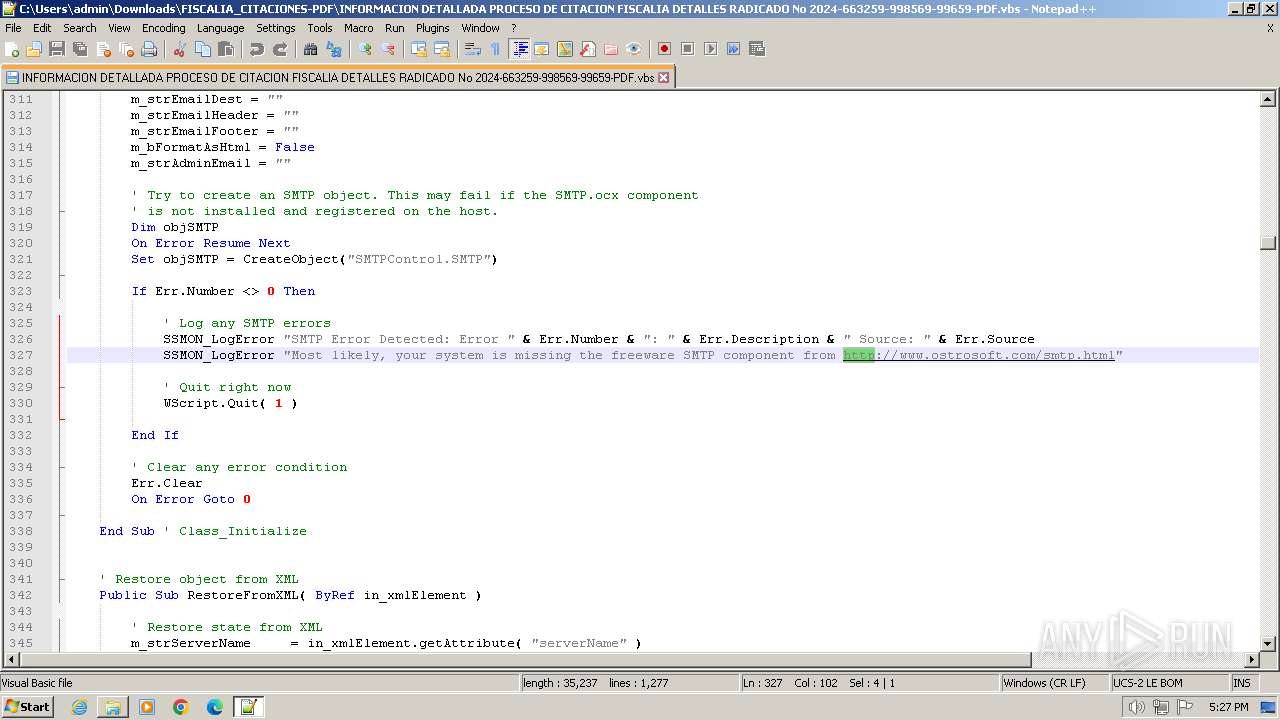Click the Save All toolbar icon
This screenshot has width=1280, height=720.
click(x=80, y=49)
